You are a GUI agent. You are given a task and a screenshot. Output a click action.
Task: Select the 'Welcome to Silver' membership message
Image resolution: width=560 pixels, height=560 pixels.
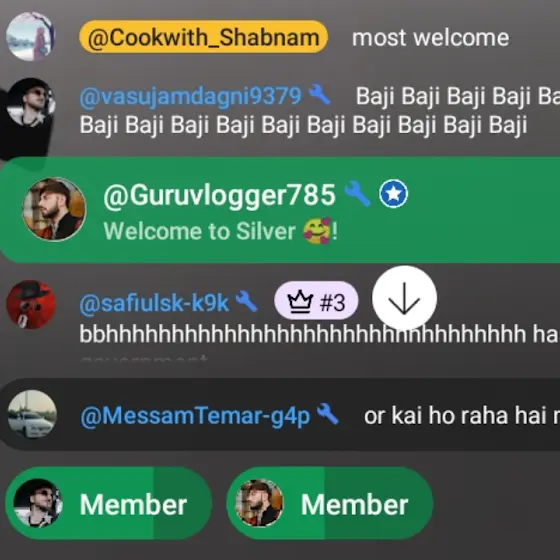[220, 231]
